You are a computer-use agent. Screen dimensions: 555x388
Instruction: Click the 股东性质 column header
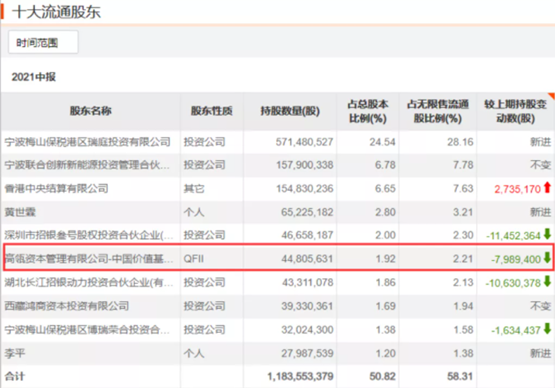(211, 111)
